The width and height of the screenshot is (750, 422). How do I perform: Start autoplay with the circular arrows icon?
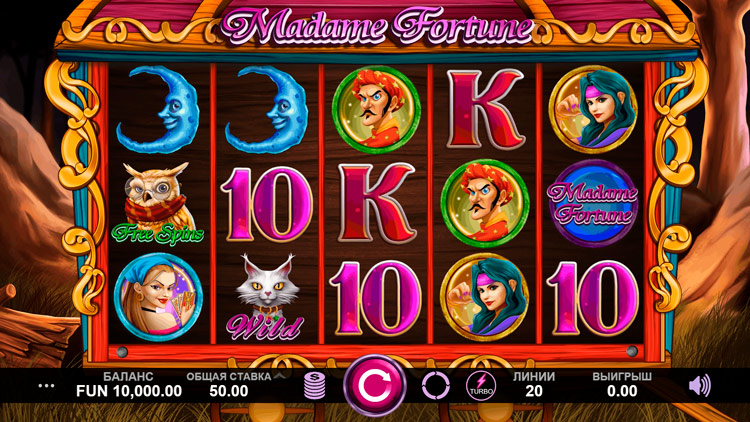point(435,385)
